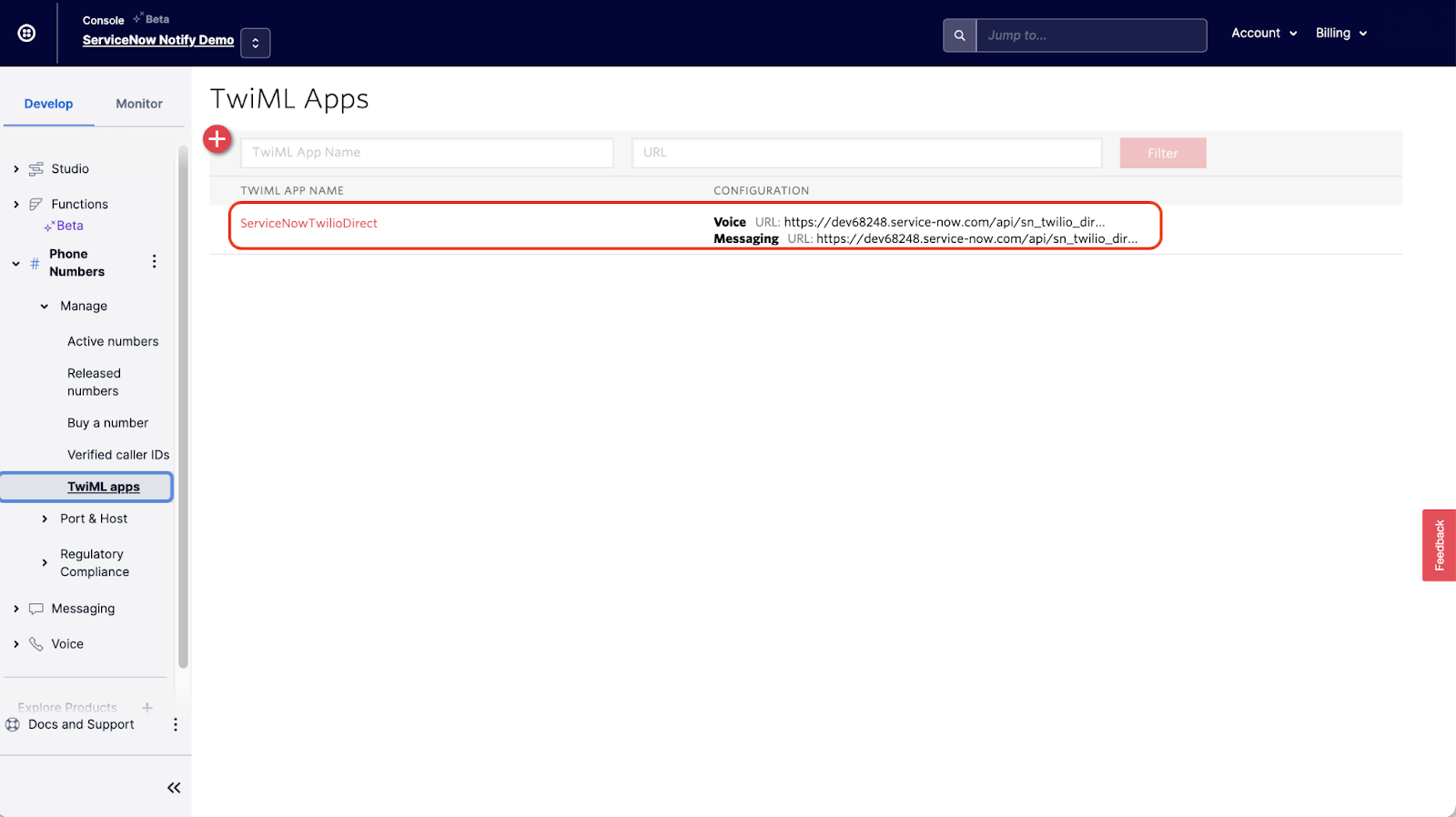Click the Port & Host label

tap(94, 519)
